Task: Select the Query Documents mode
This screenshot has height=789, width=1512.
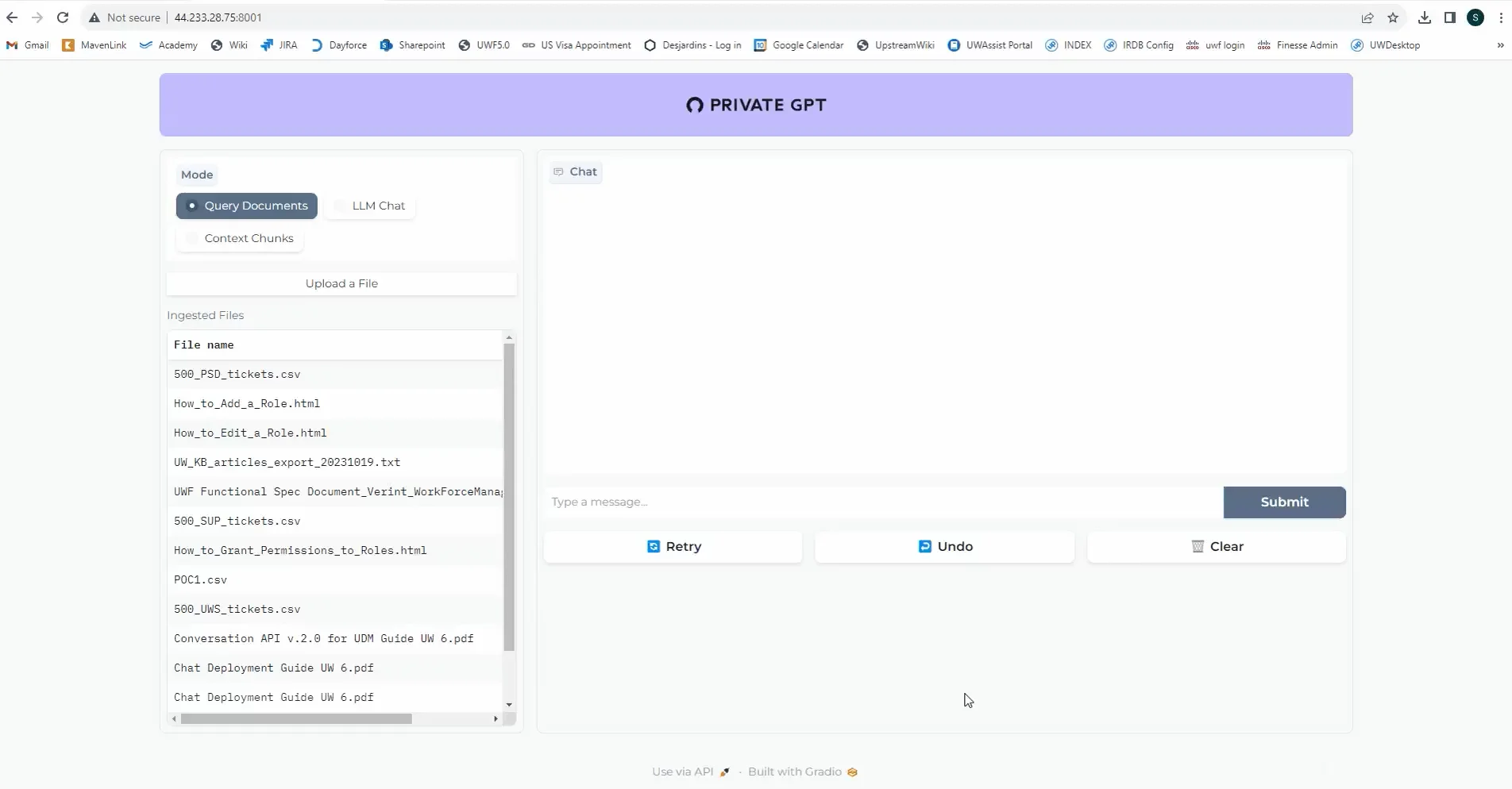Action: click(247, 206)
